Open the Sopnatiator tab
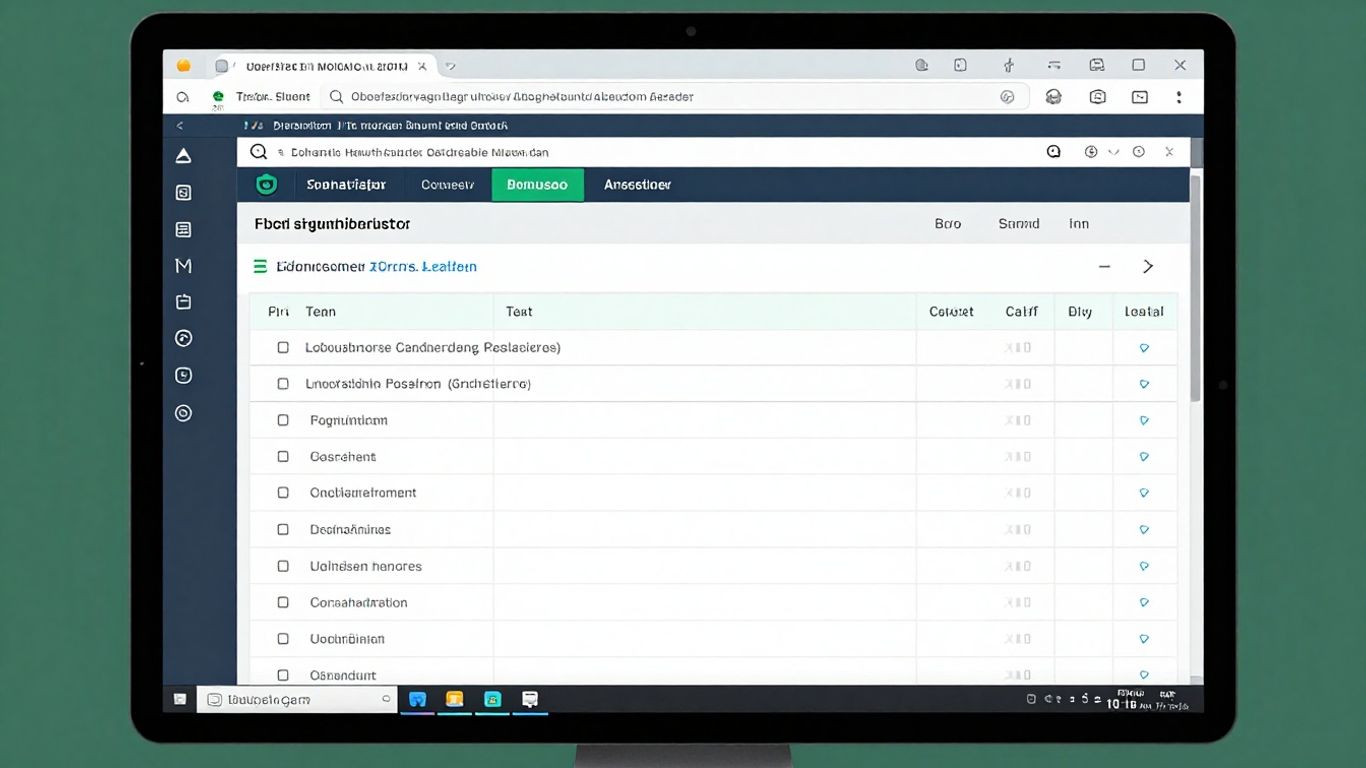1366x768 pixels. [x=346, y=185]
